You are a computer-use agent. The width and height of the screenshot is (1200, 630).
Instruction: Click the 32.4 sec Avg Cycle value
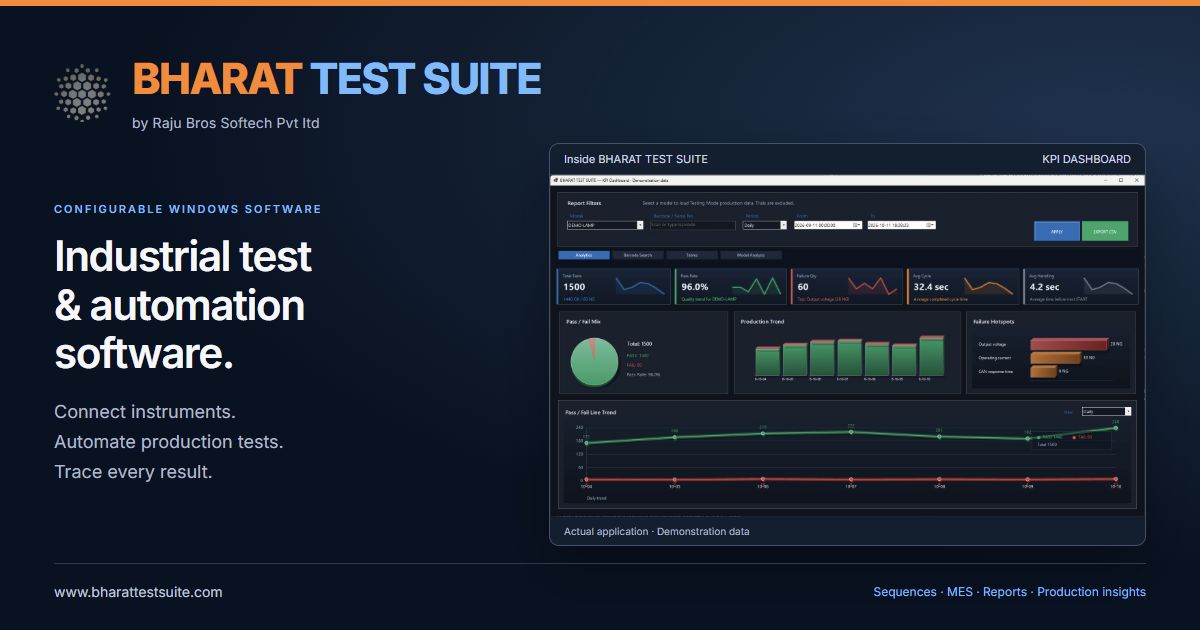tap(933, 287)
